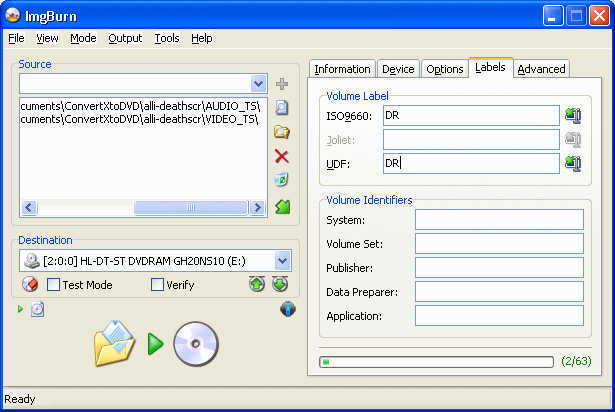The height and width of the screenshot is (412, 615).
Task: Click the (2/63) counter text
Action: [576, 361]
